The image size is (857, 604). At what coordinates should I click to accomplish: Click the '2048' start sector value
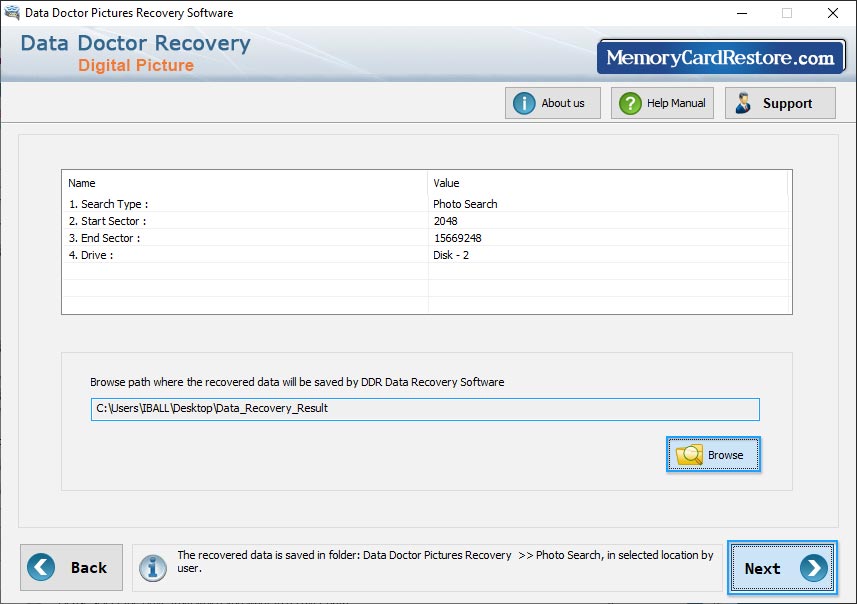click(445, 221)
